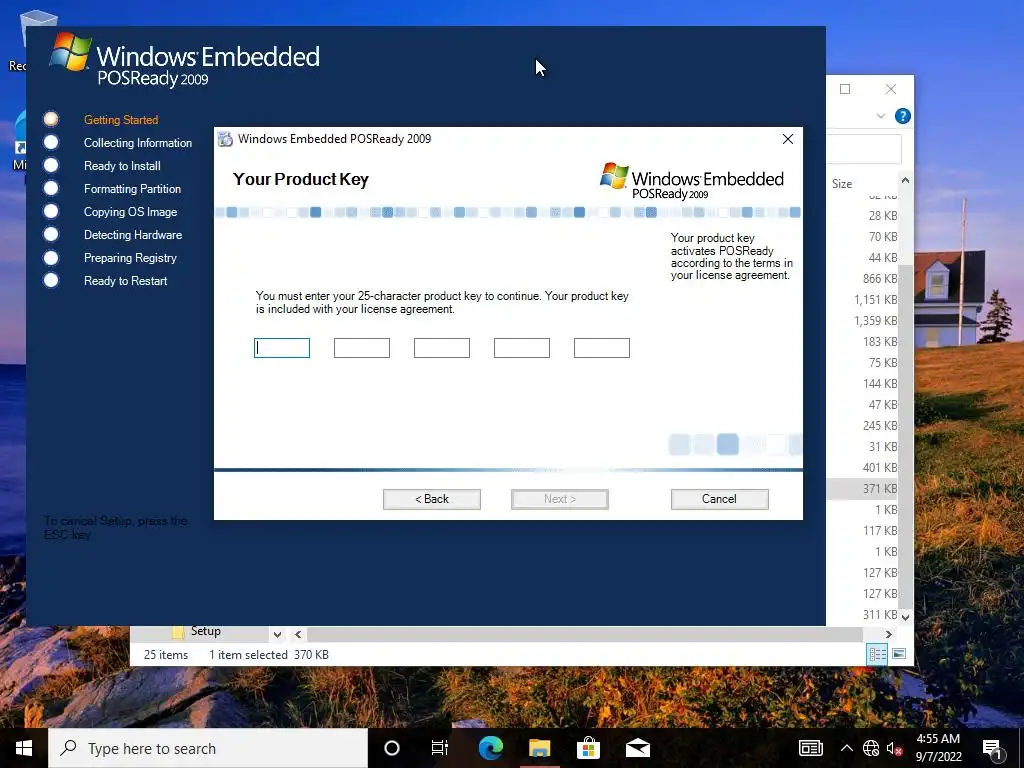Click the Ready to Restart step bullet
The width and height of the screenshot is (1024, 768).
pyautogui.click(x=51, y=280)
